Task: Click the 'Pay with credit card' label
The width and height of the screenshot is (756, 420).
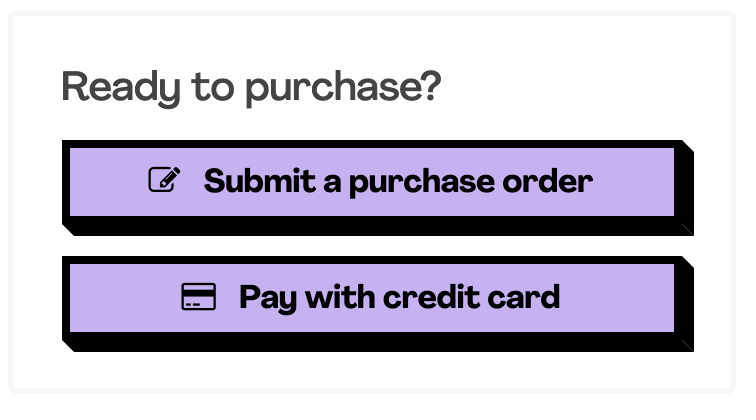Action: click(x=399, y=298)
